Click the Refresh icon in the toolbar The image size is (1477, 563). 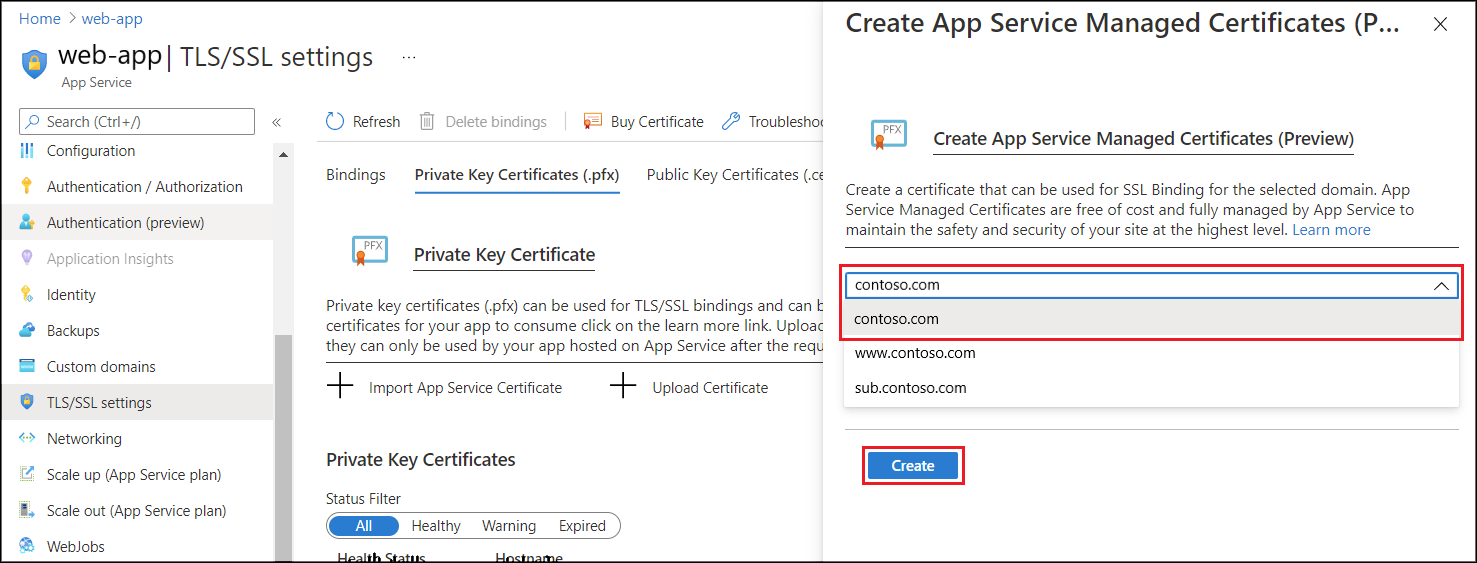pos(335,121)
